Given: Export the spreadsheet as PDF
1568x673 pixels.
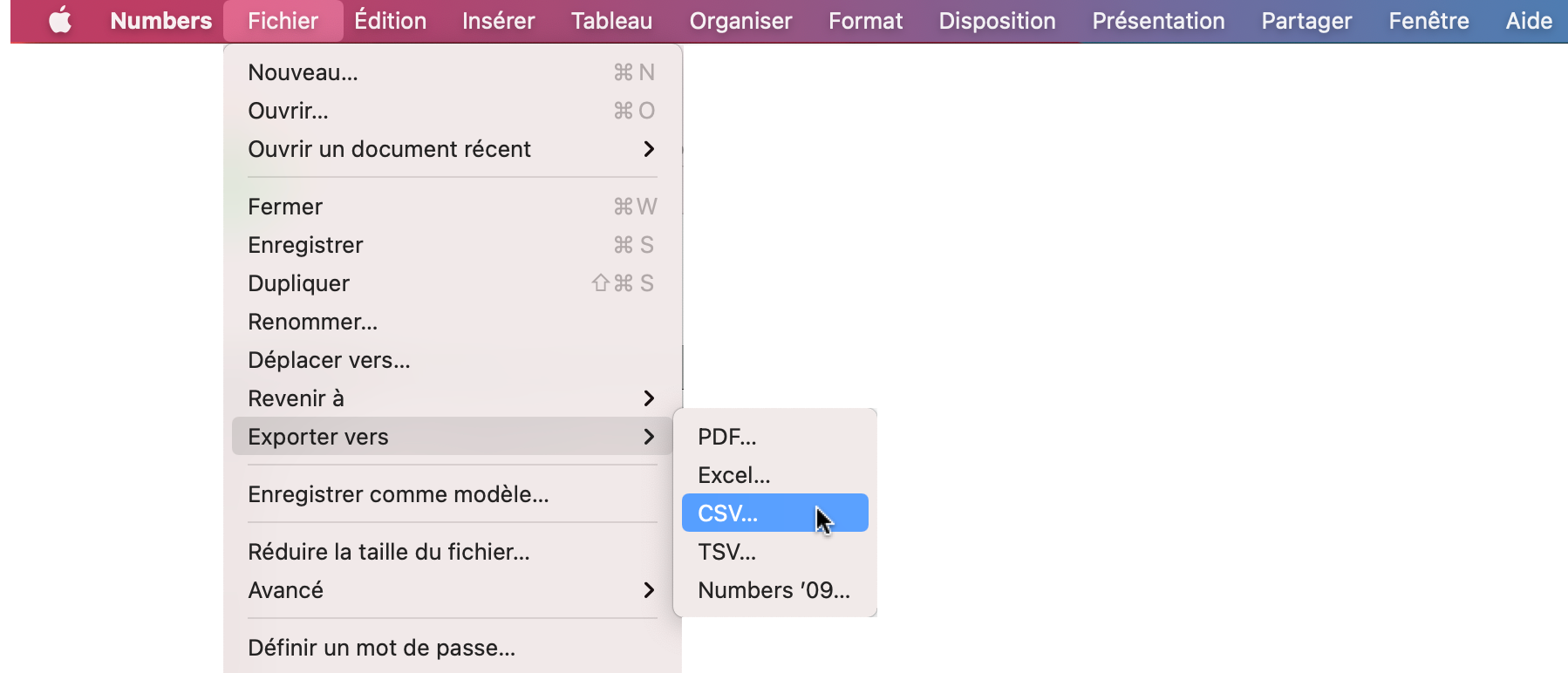Looking at the screenshot, I should (x=726, y=436).
